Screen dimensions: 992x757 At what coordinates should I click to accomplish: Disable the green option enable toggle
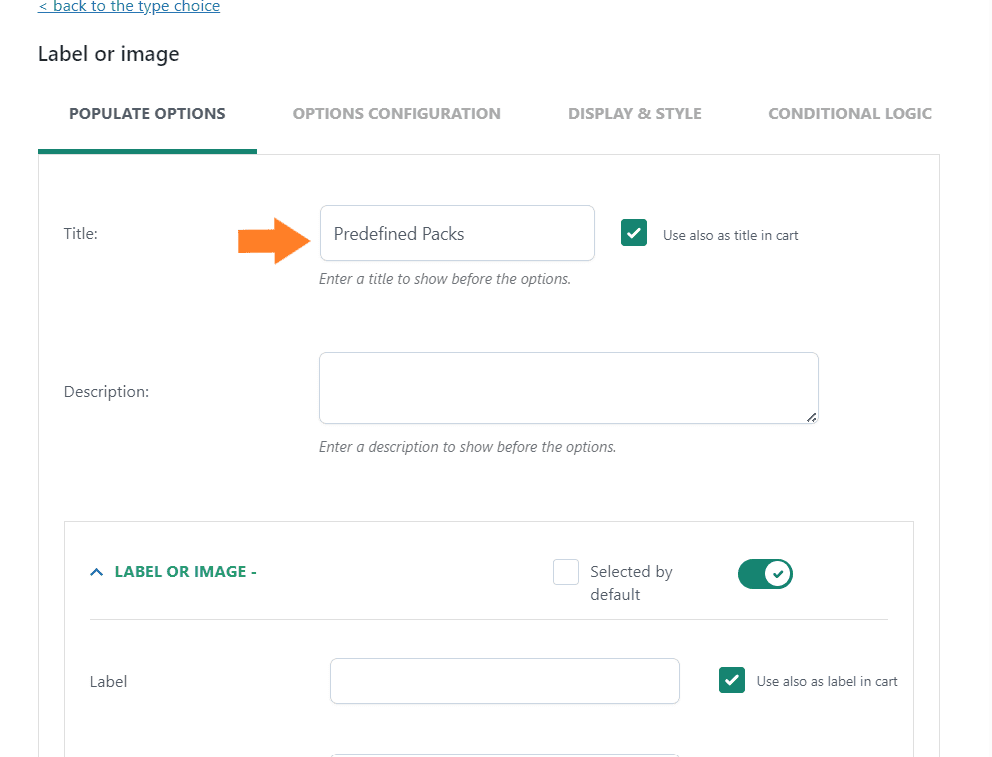(x=765, y=574)
